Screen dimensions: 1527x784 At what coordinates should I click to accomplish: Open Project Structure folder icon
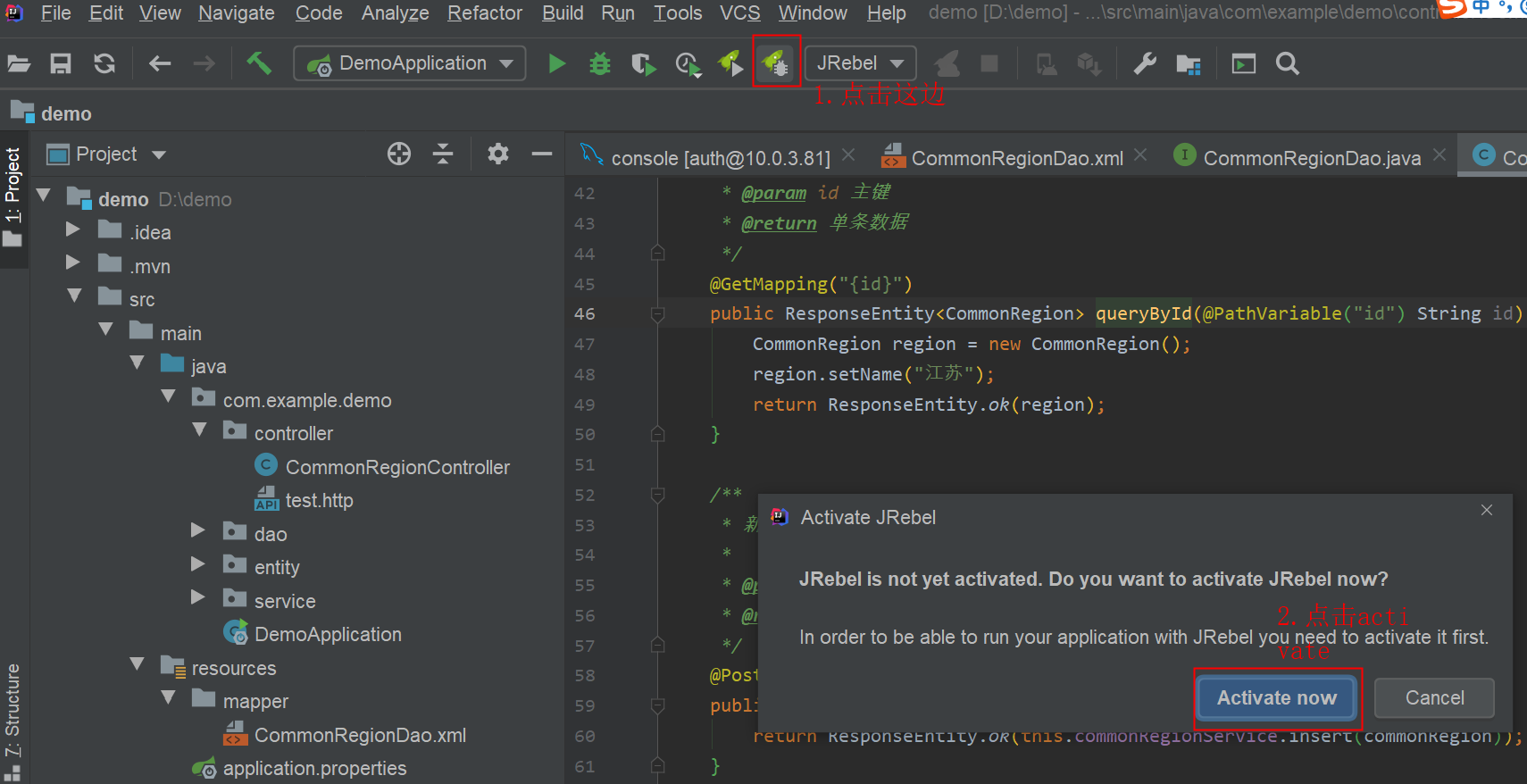[x=1189, y=64]
